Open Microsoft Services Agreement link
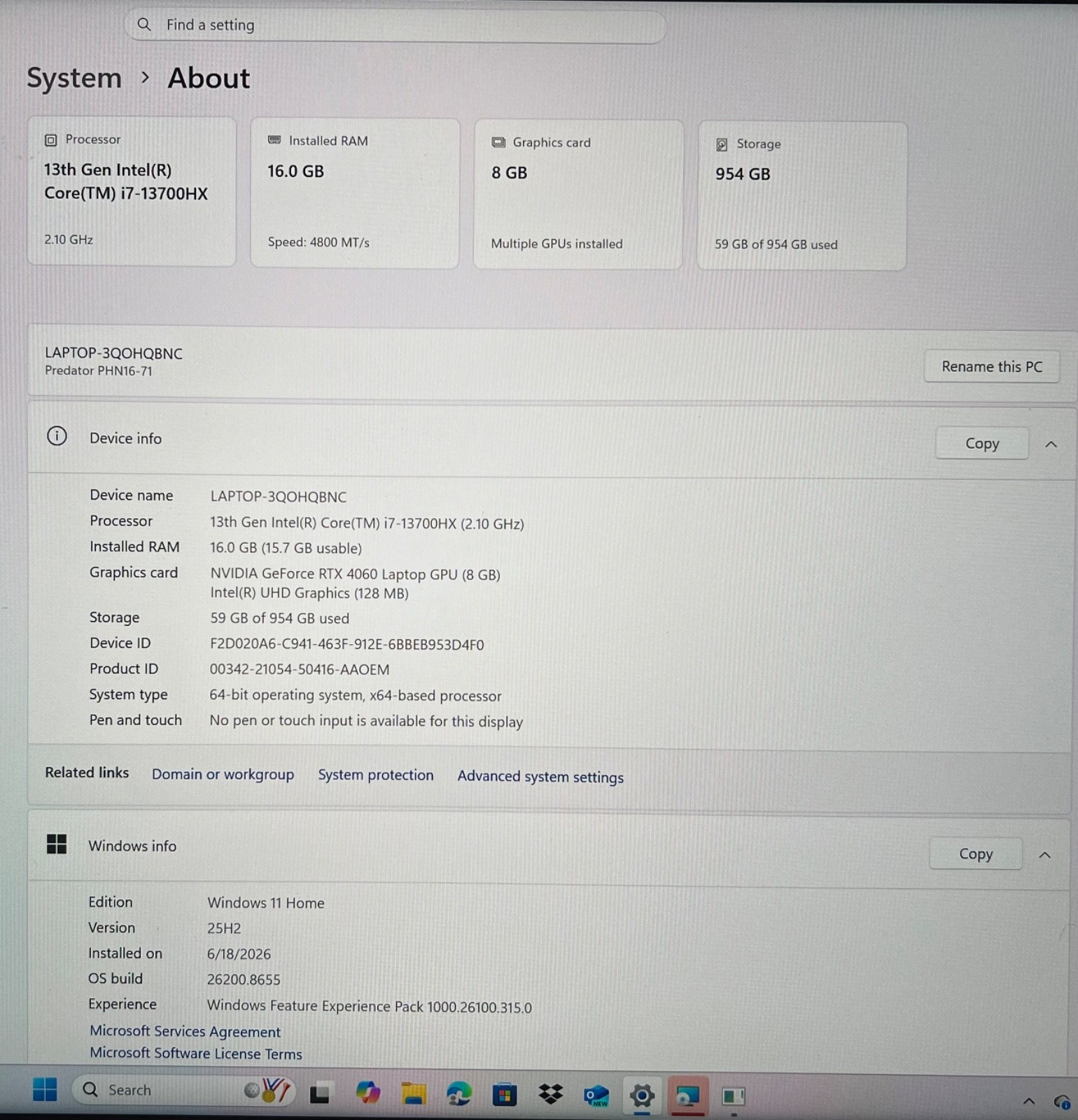The image size is (1078, 1120). 185,1031
